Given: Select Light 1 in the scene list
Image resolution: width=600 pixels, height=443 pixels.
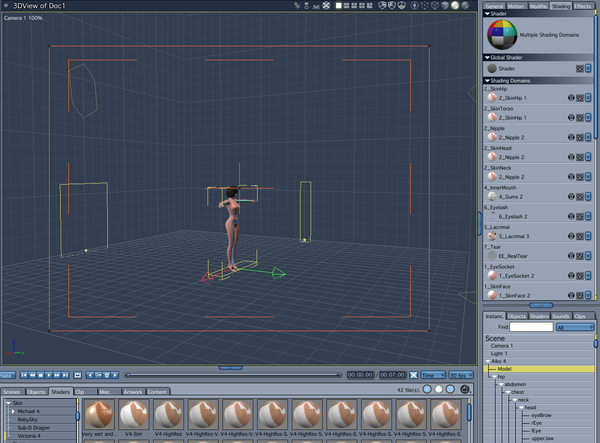Looking at the screenshot, I should click(499, 353).
